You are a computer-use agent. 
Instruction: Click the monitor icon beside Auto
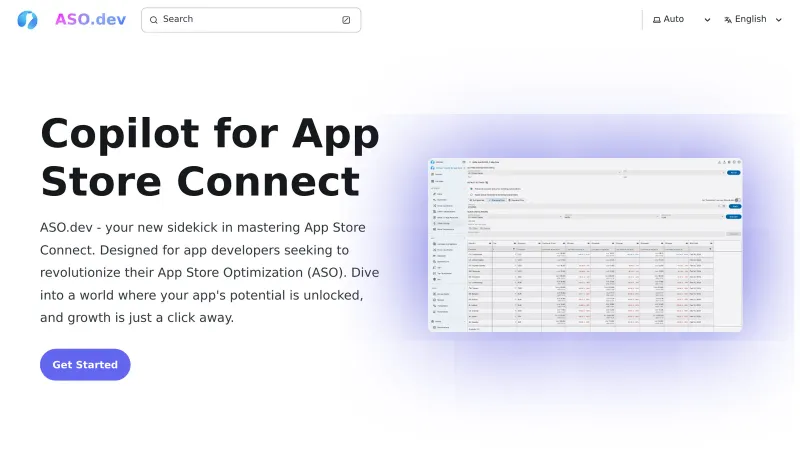coord(657,20)
